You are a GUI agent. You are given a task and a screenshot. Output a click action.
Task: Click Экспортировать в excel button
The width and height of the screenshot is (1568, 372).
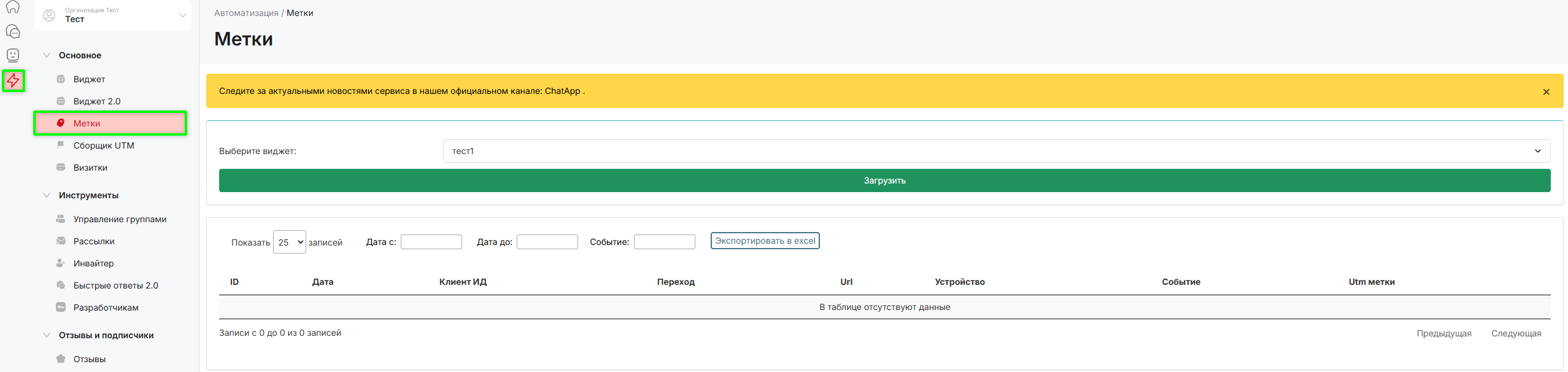[x=765, y=241]
